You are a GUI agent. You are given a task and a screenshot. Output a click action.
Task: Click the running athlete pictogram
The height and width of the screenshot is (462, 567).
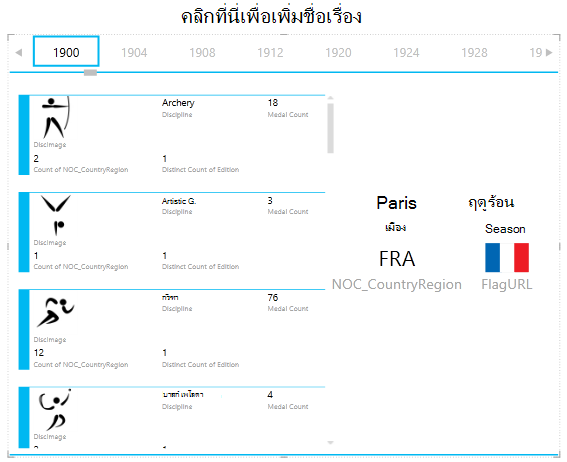pyautogui.click(x=56, y=312)
